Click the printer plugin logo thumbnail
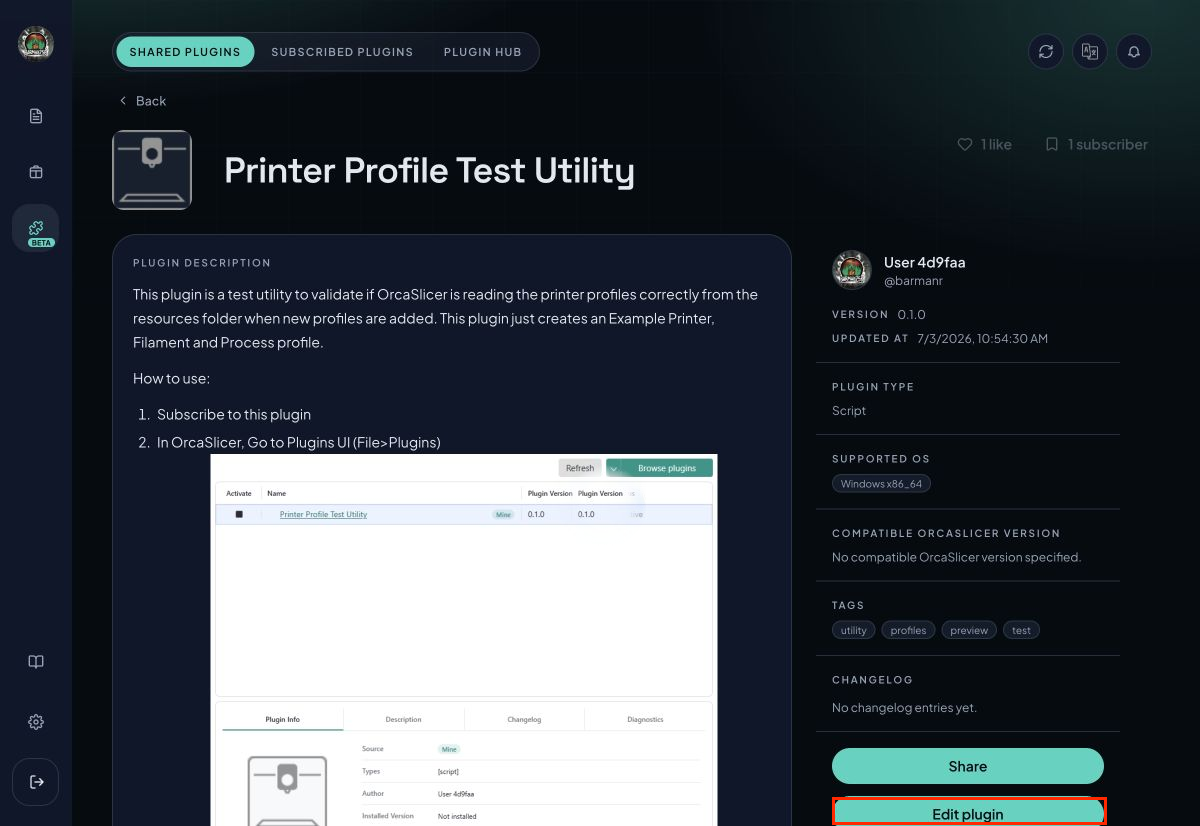Screen dimensions: 1200x826 click(152, 170)
